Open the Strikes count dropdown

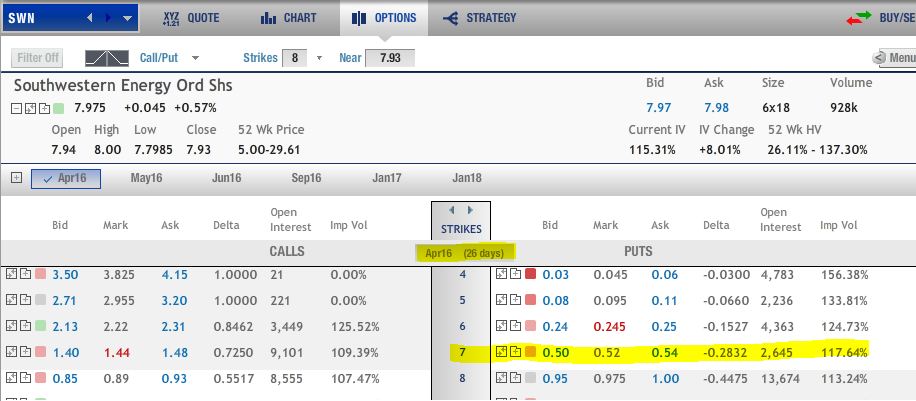[320, 58]
